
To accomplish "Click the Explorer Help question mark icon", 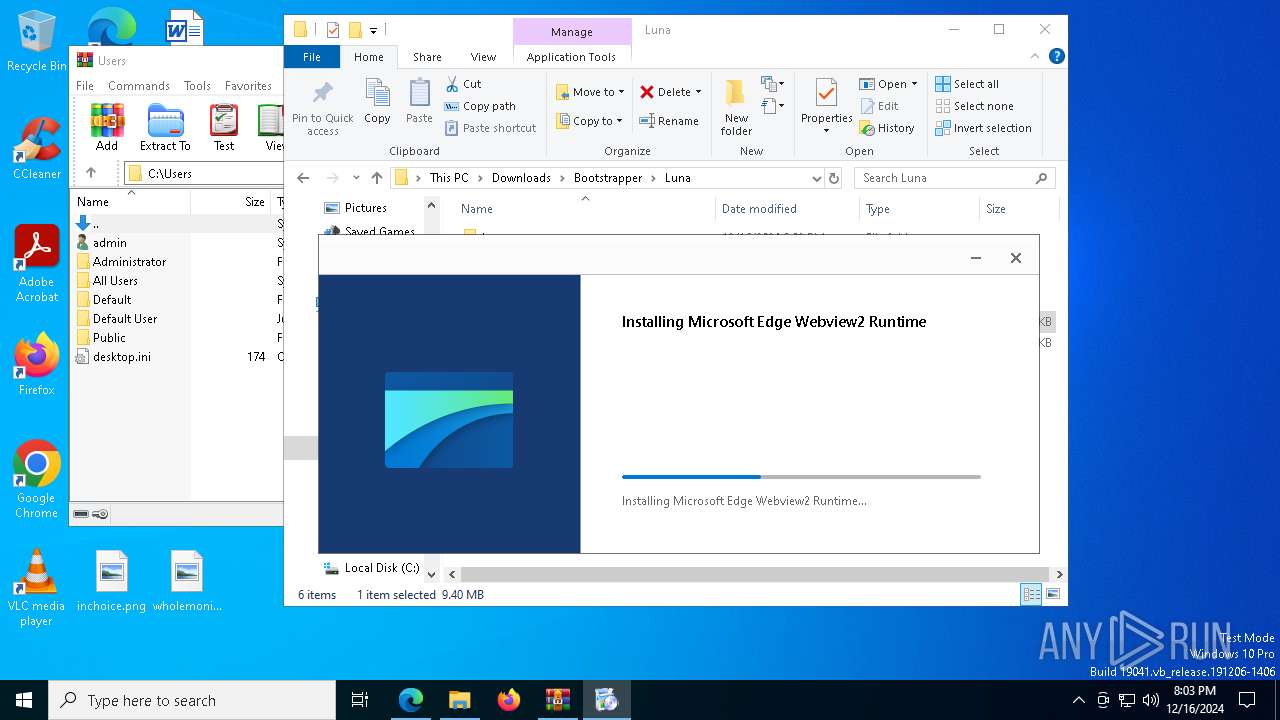I will tap(1056, 57).
